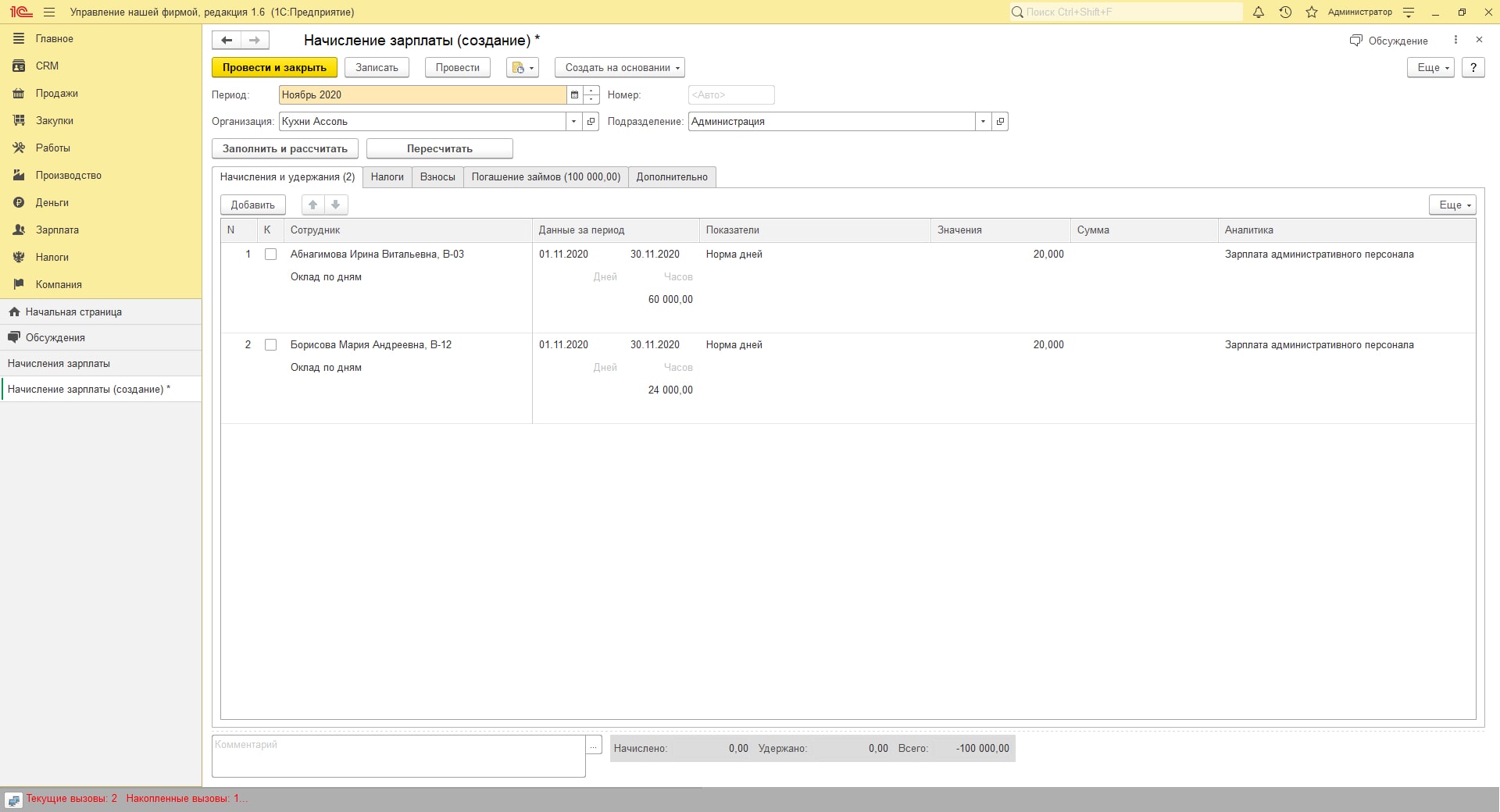The width and height of the screenshot is (1500, 812).
Task: Open the Дополнительно tab
Action: click(672, 177)
